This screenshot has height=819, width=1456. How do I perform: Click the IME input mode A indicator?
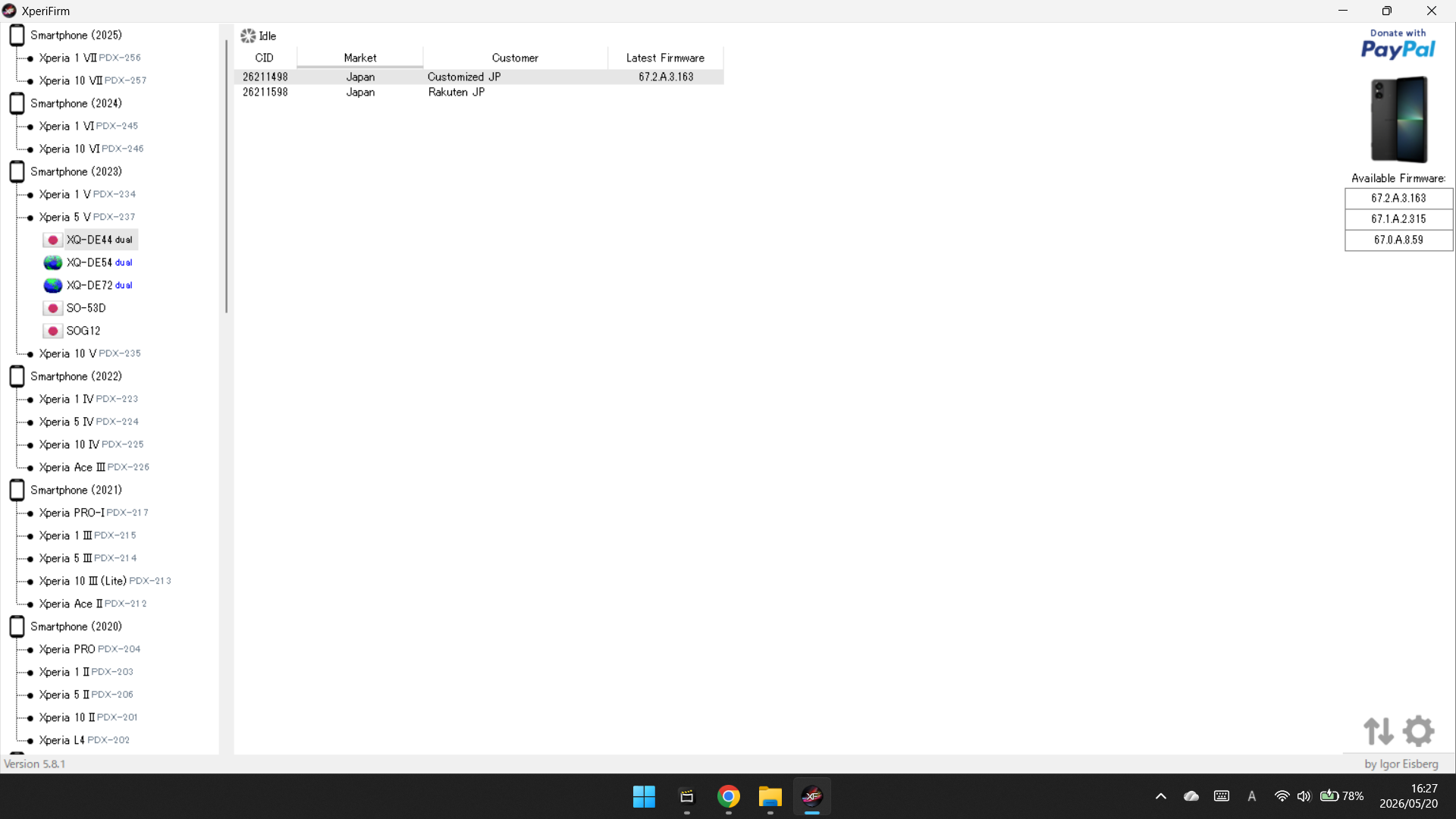1252,796
